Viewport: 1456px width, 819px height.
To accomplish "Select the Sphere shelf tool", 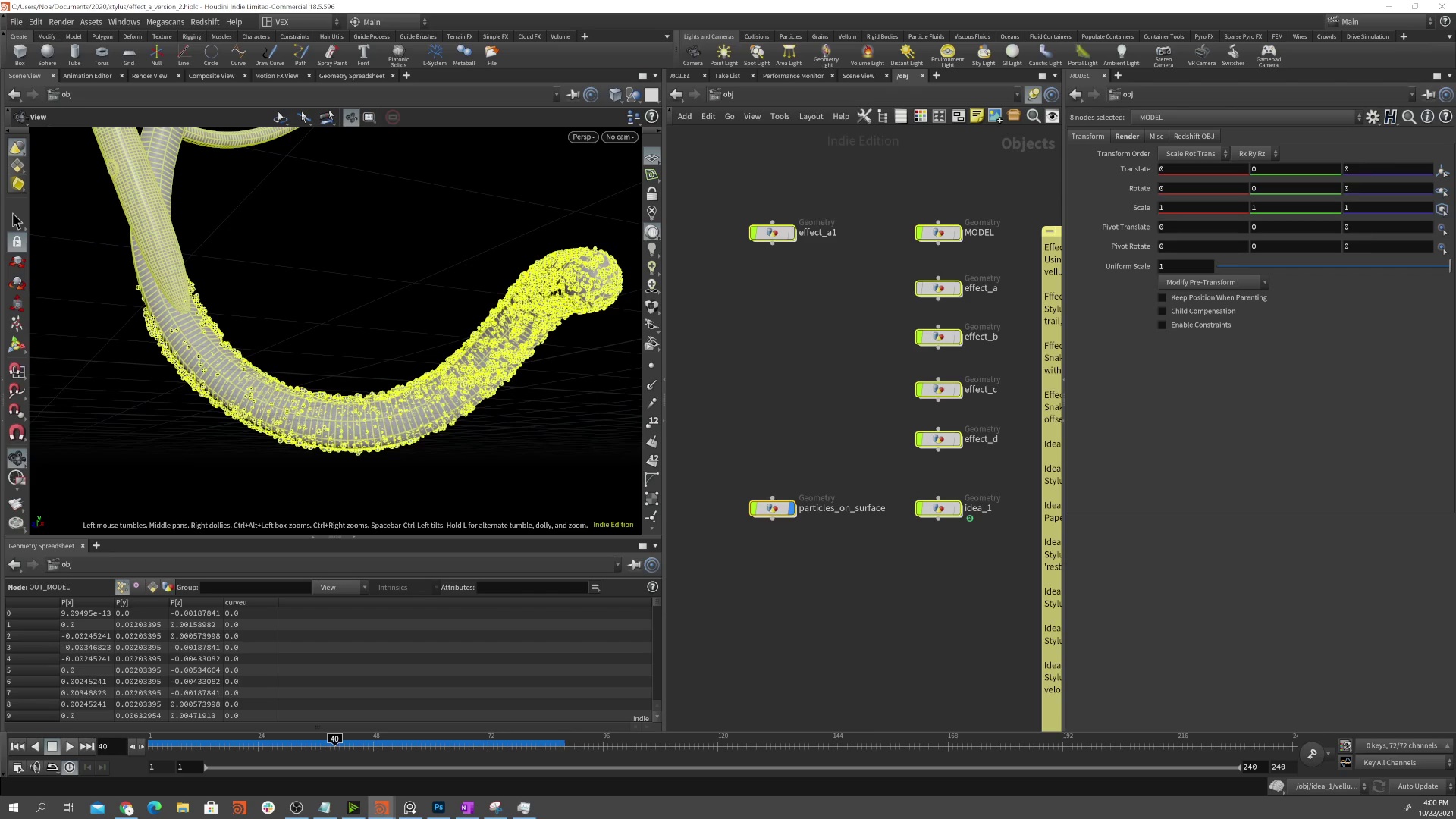I will (47, 55).
